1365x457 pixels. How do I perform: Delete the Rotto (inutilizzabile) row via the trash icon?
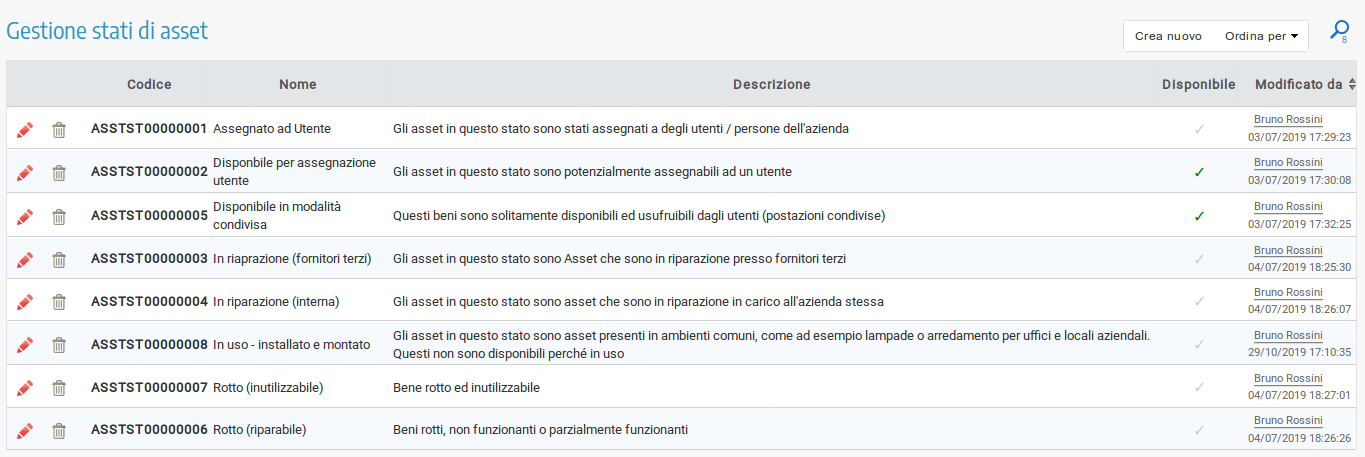[59, 388]
